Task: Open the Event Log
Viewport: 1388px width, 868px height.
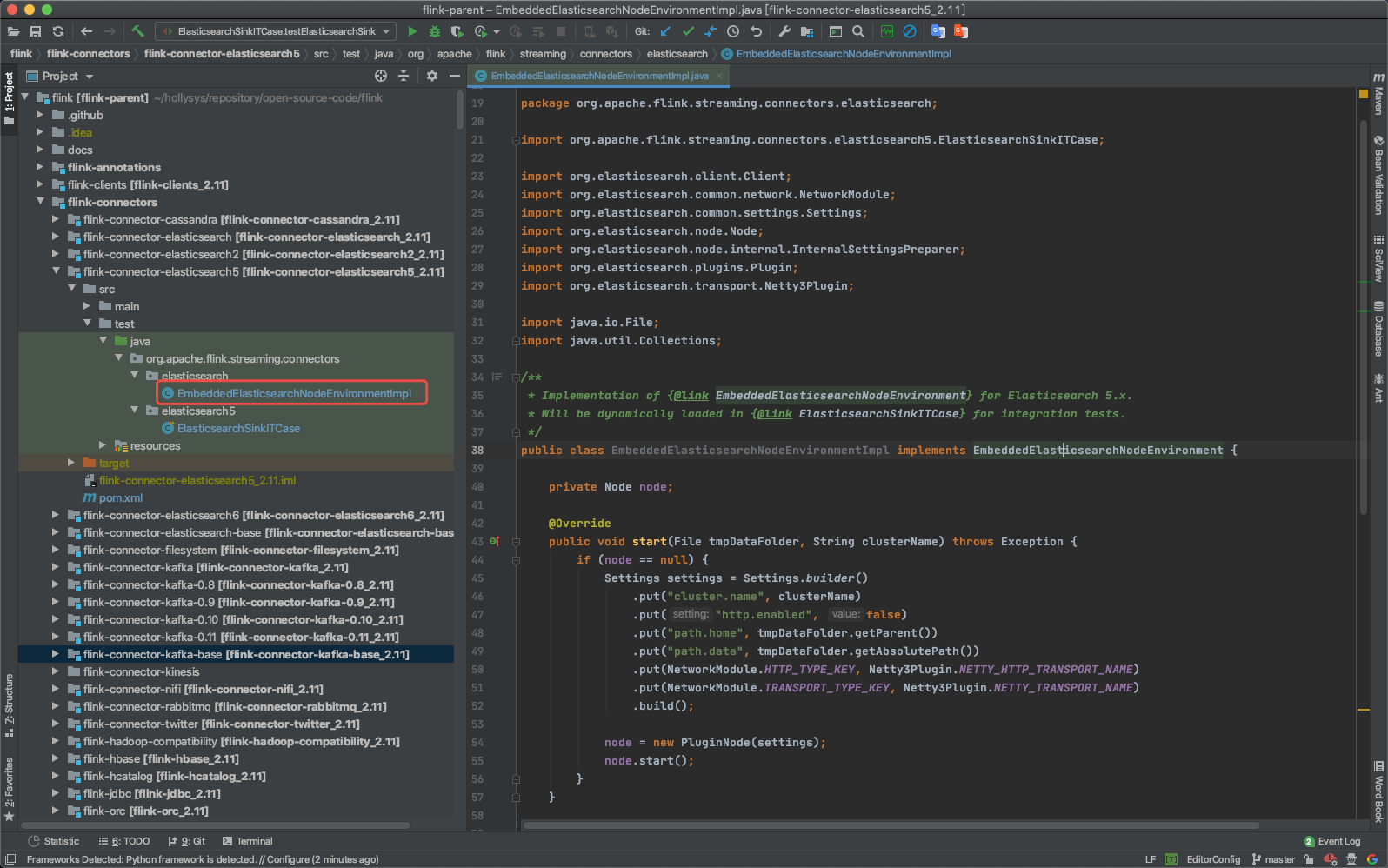Action: [1331, 841]
